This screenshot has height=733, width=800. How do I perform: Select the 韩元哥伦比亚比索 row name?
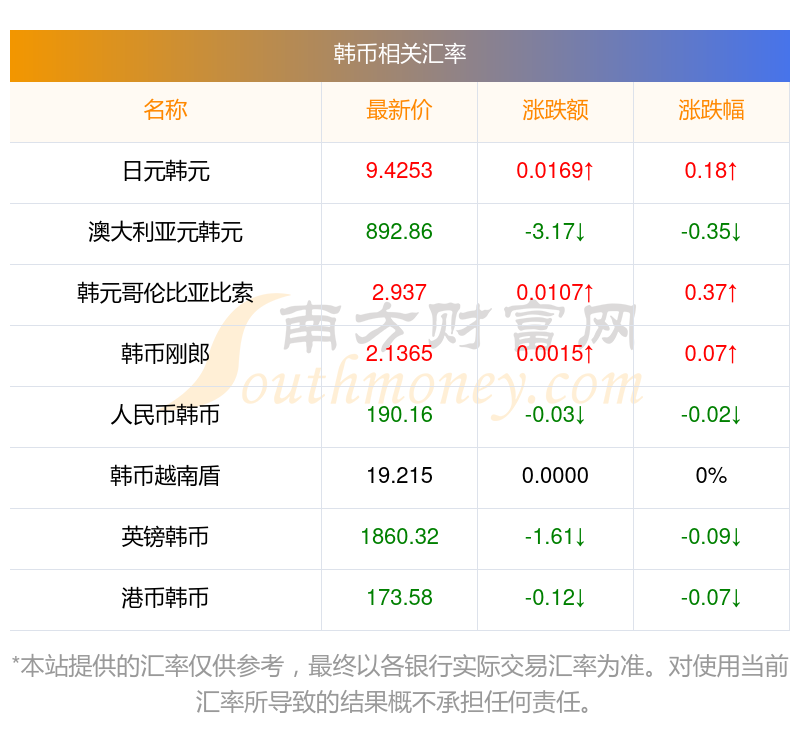[165, 293]
